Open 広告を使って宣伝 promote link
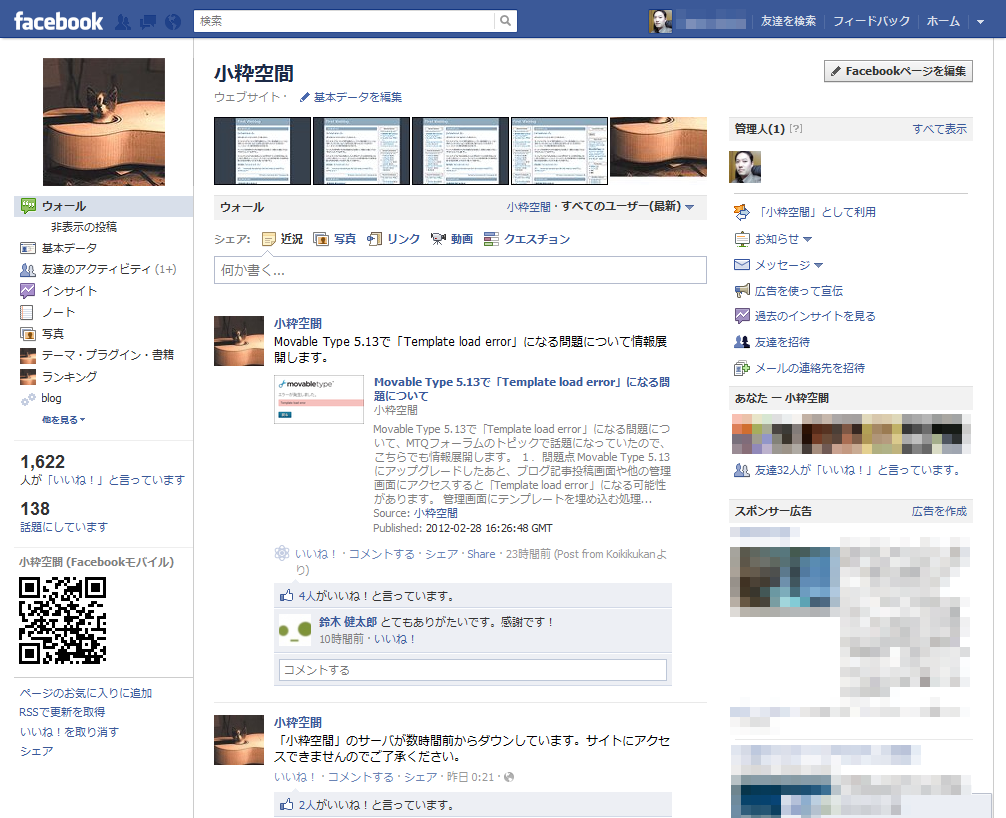The height and width of the screenshot is (818, 1006). [799, 291]
